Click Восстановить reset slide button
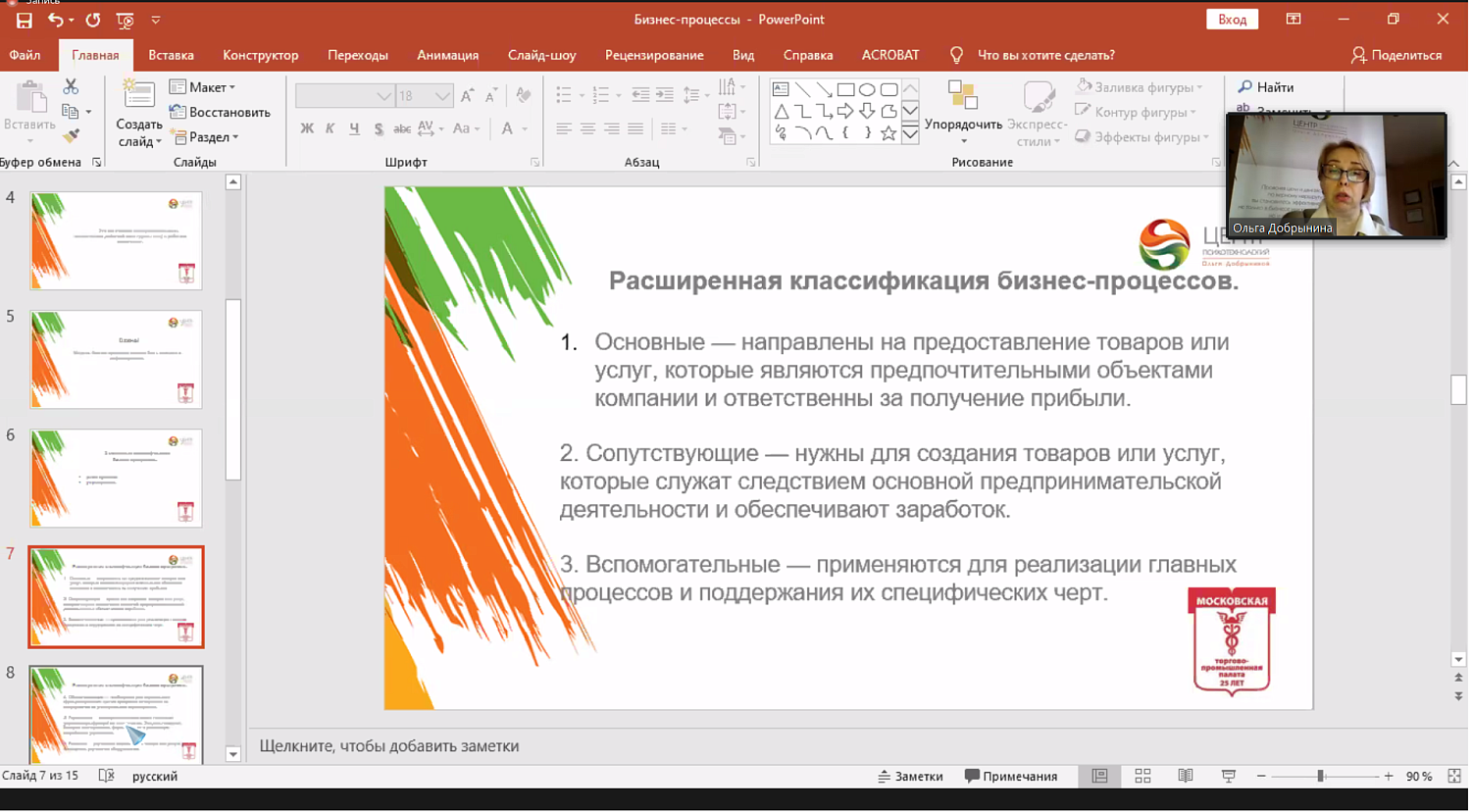 [220, 112]
